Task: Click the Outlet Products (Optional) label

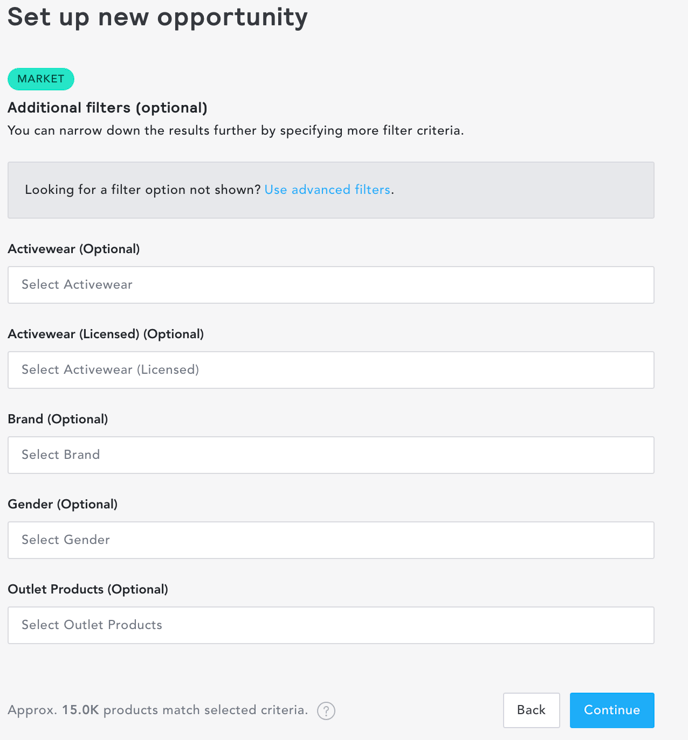Action: (88, 589)
